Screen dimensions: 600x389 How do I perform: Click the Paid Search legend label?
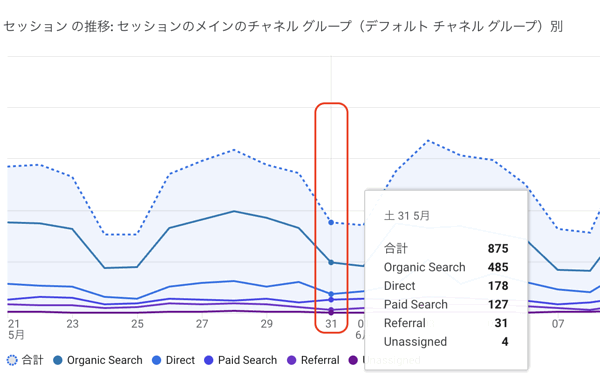(247, 360)
